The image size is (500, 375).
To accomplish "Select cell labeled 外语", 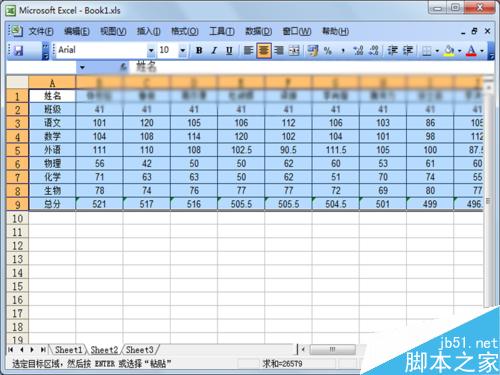I will 52,150.
